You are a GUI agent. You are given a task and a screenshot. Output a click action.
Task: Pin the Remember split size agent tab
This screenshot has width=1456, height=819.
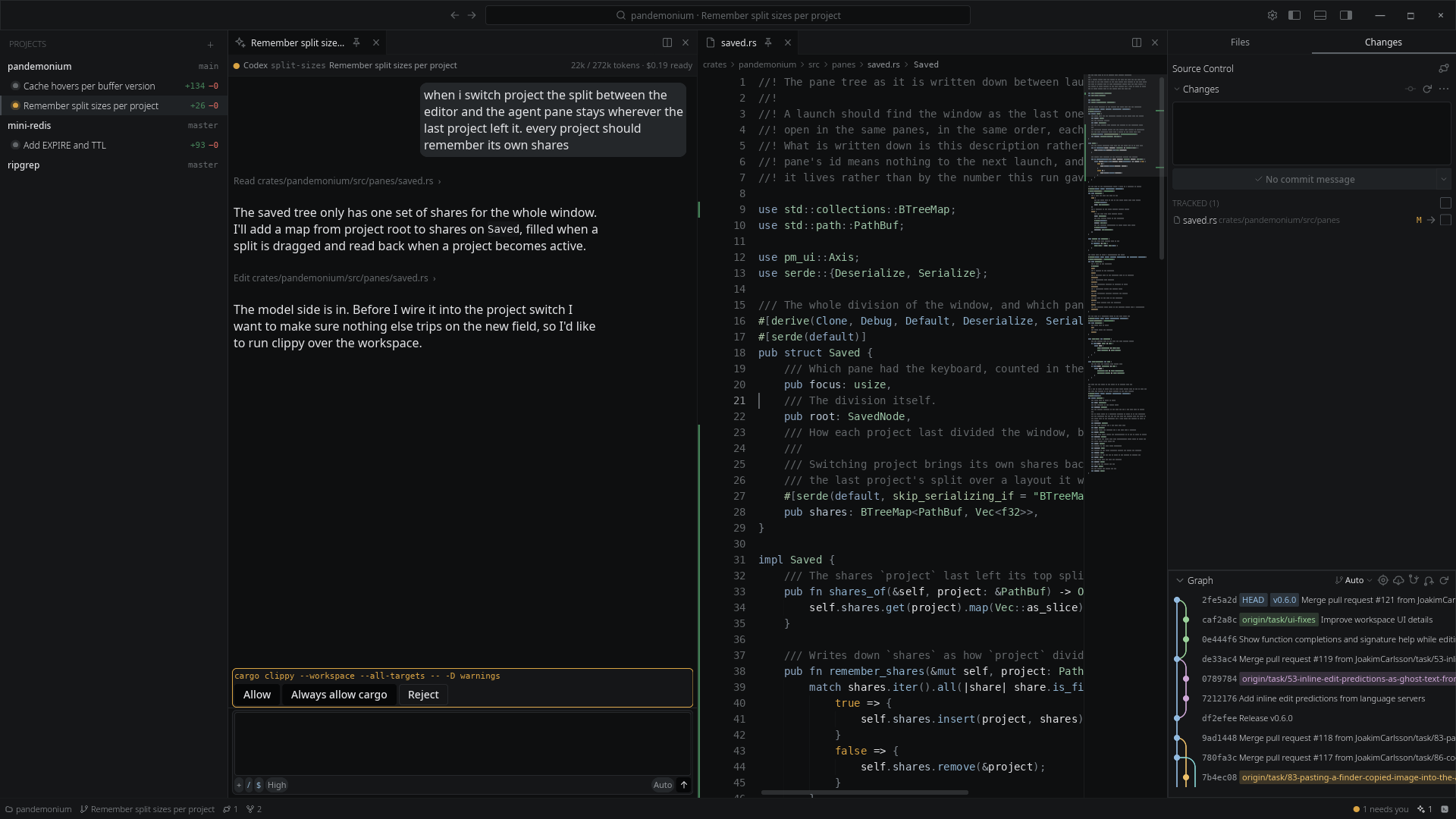[x=356, y=42]
